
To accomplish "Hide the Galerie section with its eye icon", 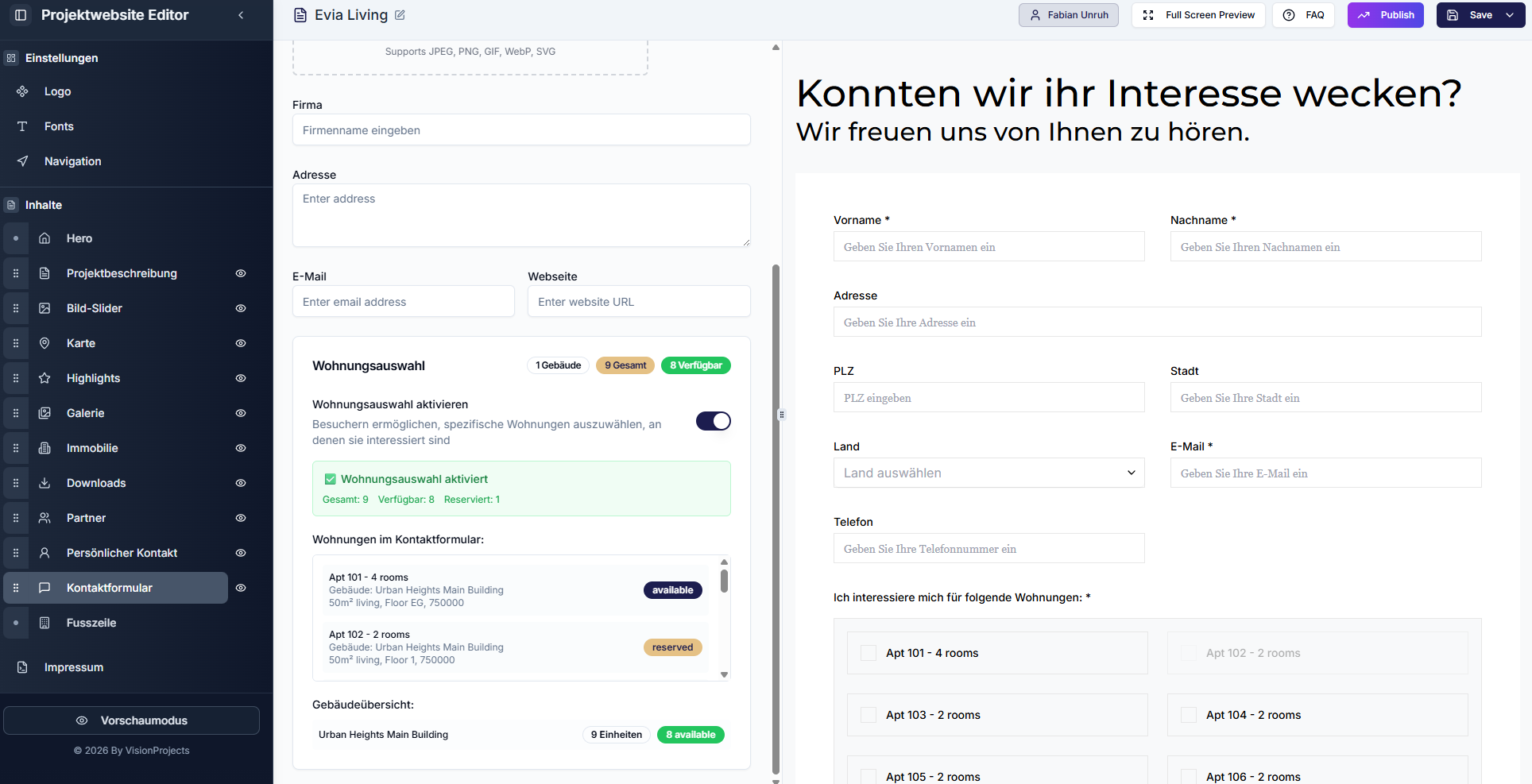I will (x=241, y=413).
